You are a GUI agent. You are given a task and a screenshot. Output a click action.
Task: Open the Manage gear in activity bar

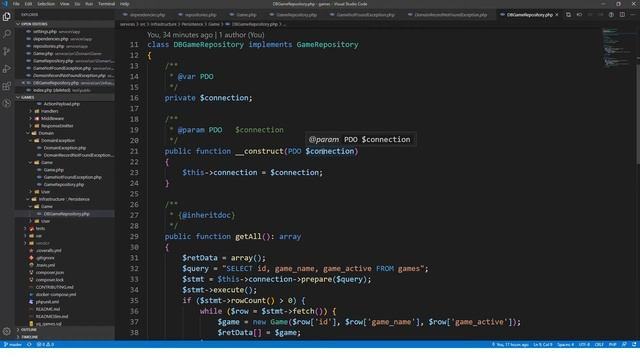(7, 331)
